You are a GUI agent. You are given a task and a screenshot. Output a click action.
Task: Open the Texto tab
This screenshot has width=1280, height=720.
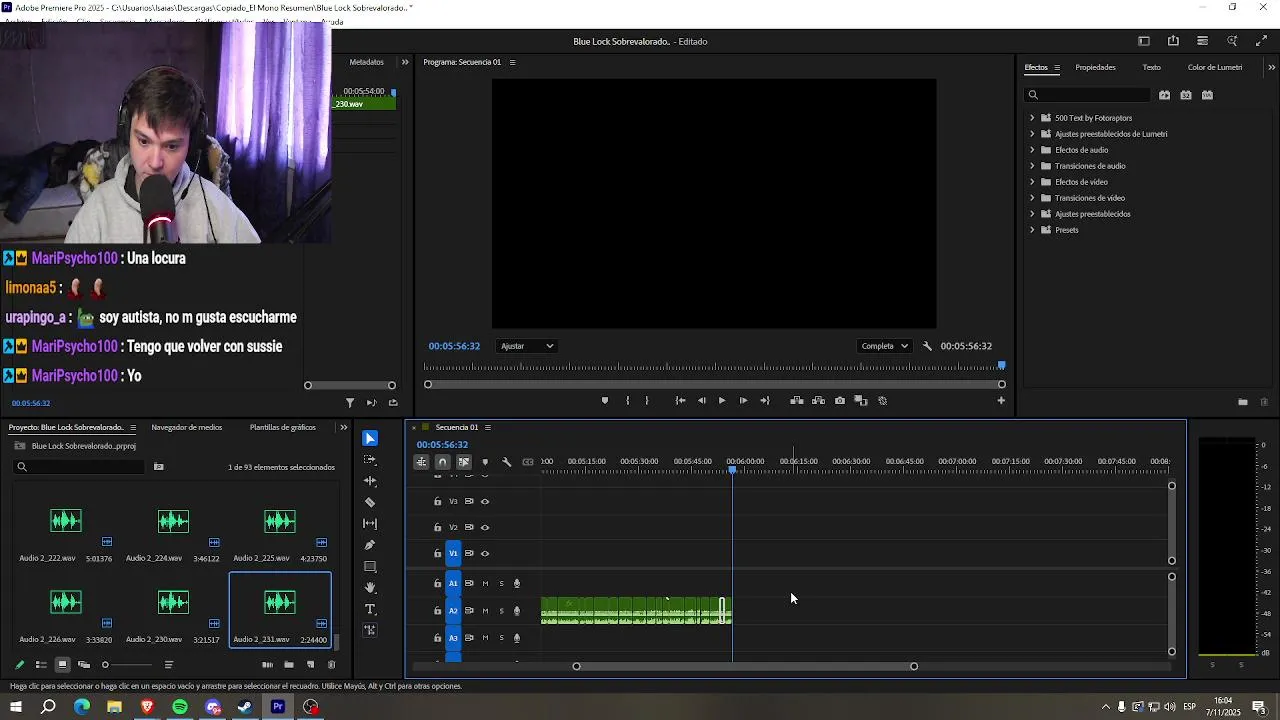[1152, 68]
